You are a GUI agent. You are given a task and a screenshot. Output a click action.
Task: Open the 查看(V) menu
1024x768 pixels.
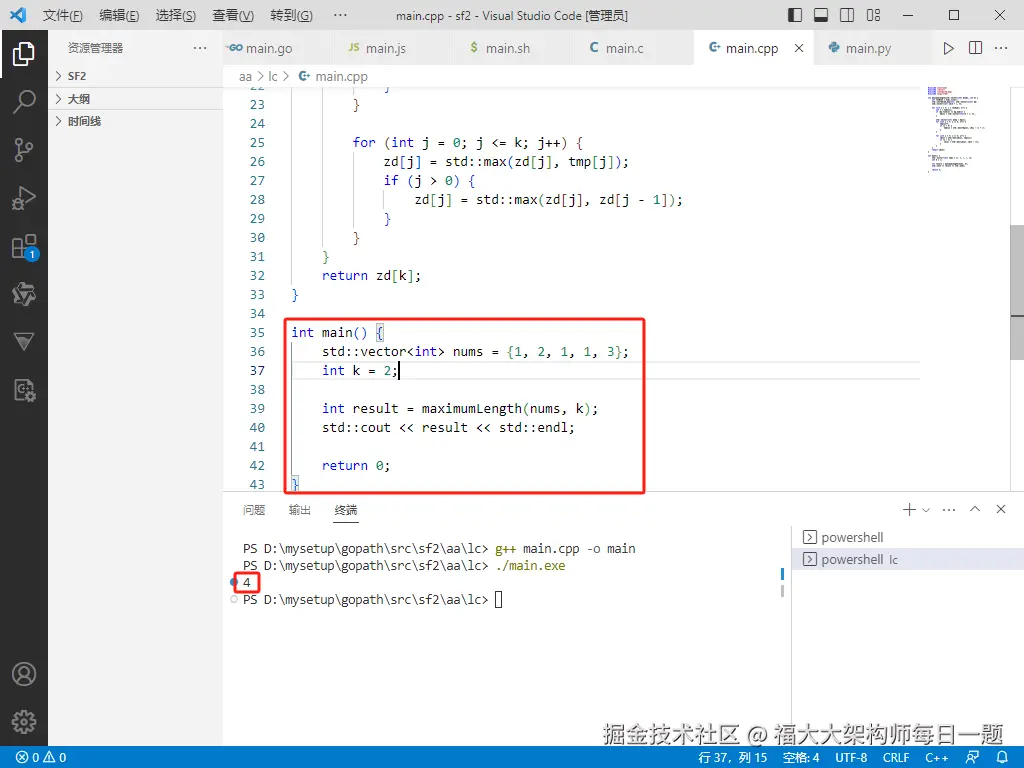click(x=232, y=16)
